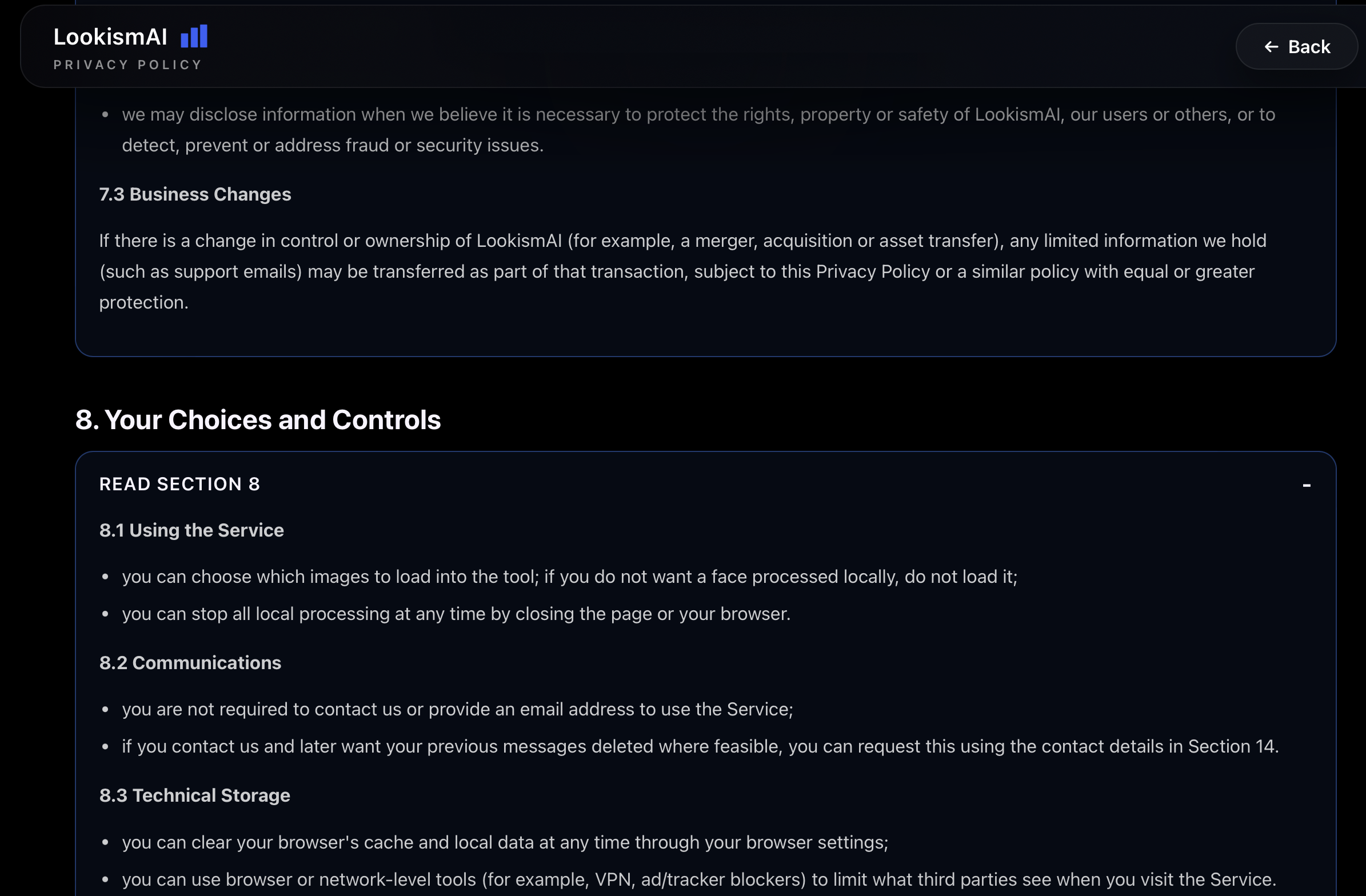The image size is (1366, 896).
Task: Click the bullet about stopping all local processing
Action: coord(456,614)
